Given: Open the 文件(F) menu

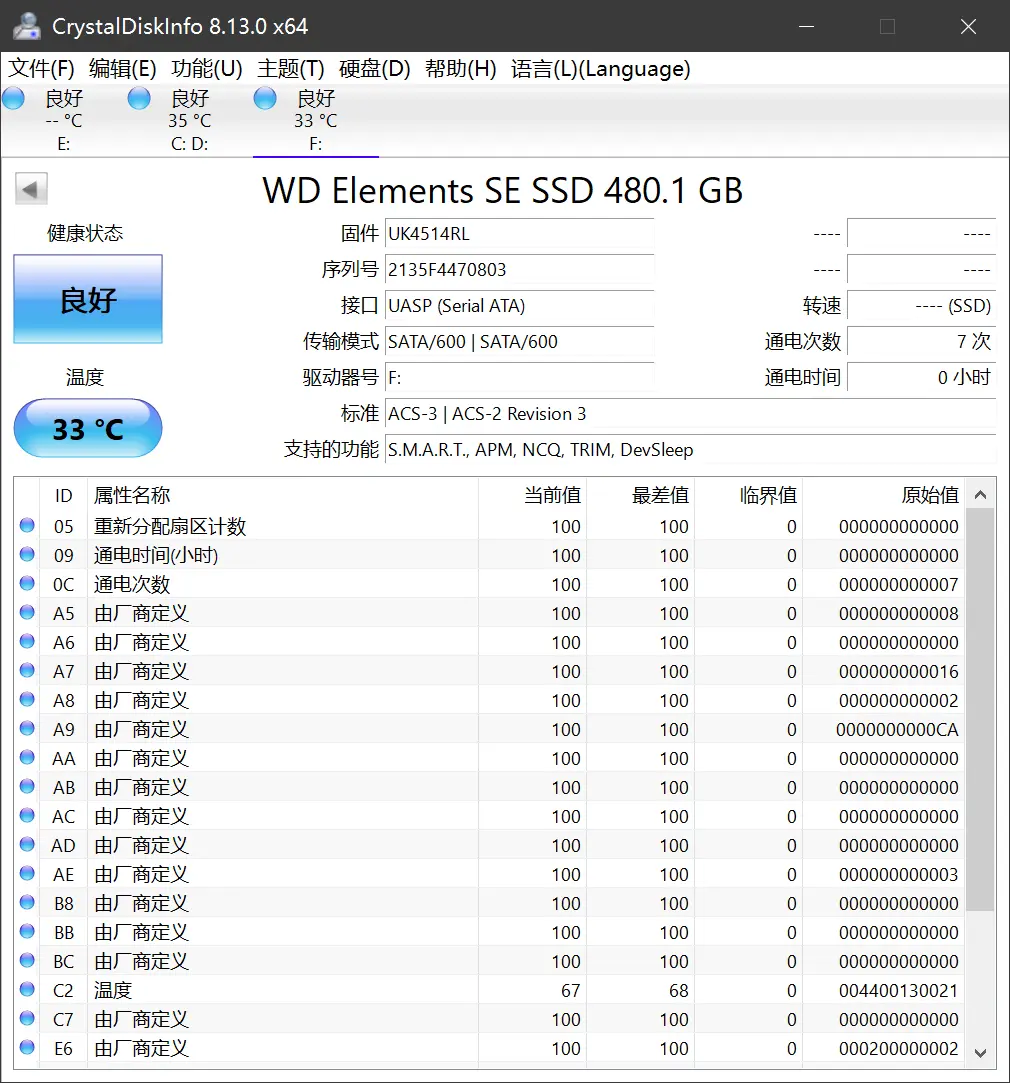Looking at the screenshot, I should [41, 69].
